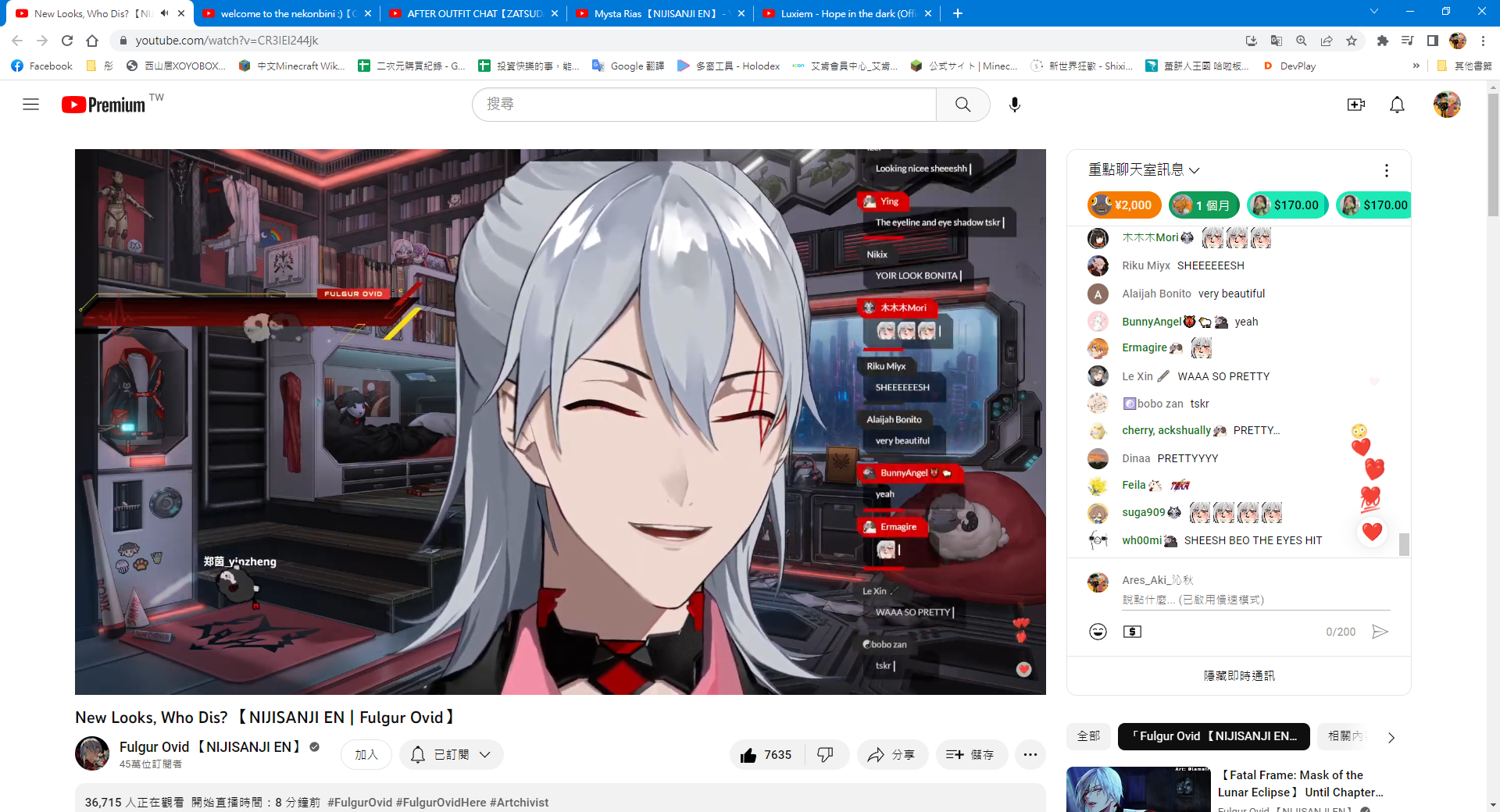Image resolution: width=1500 pixels, height=812 pixels.
Task: Open the ¥2,000 Super Chat pill
Action: pyautogui.click(x=1124, y=205)
